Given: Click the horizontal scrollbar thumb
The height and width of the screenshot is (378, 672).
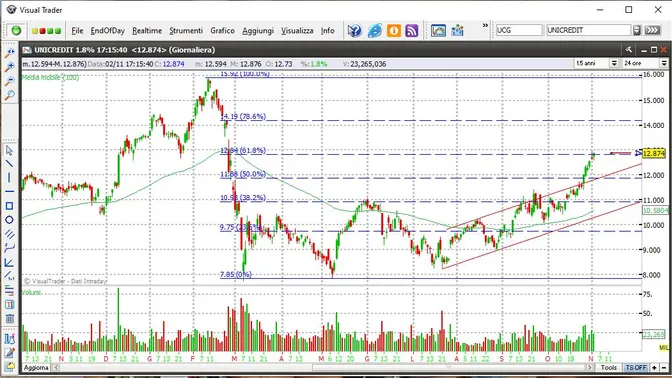Looking at the screenshot, I should [449, 368].
